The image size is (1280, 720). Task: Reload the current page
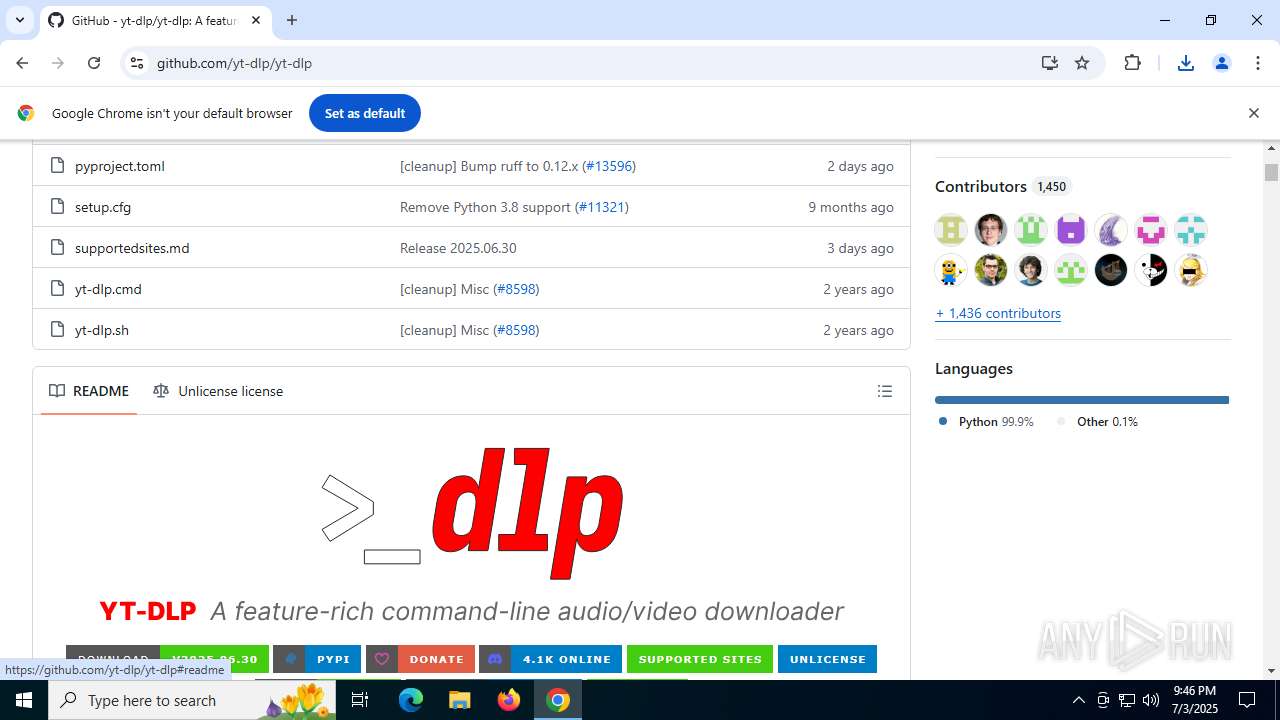[94, 63]
